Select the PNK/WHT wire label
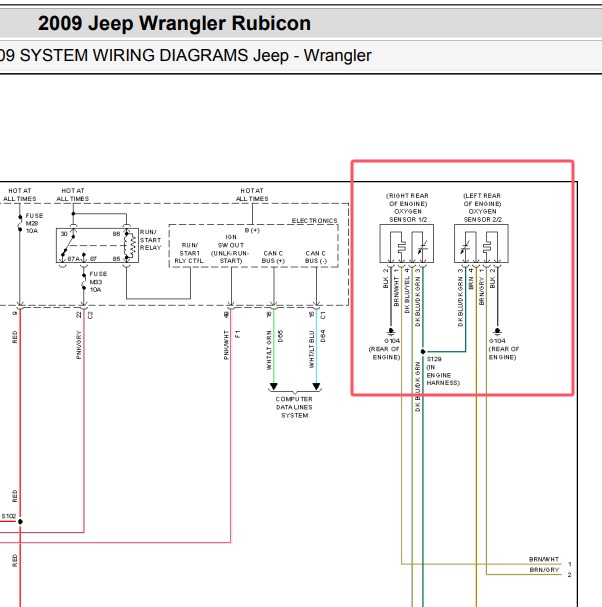 coord(226,345)
